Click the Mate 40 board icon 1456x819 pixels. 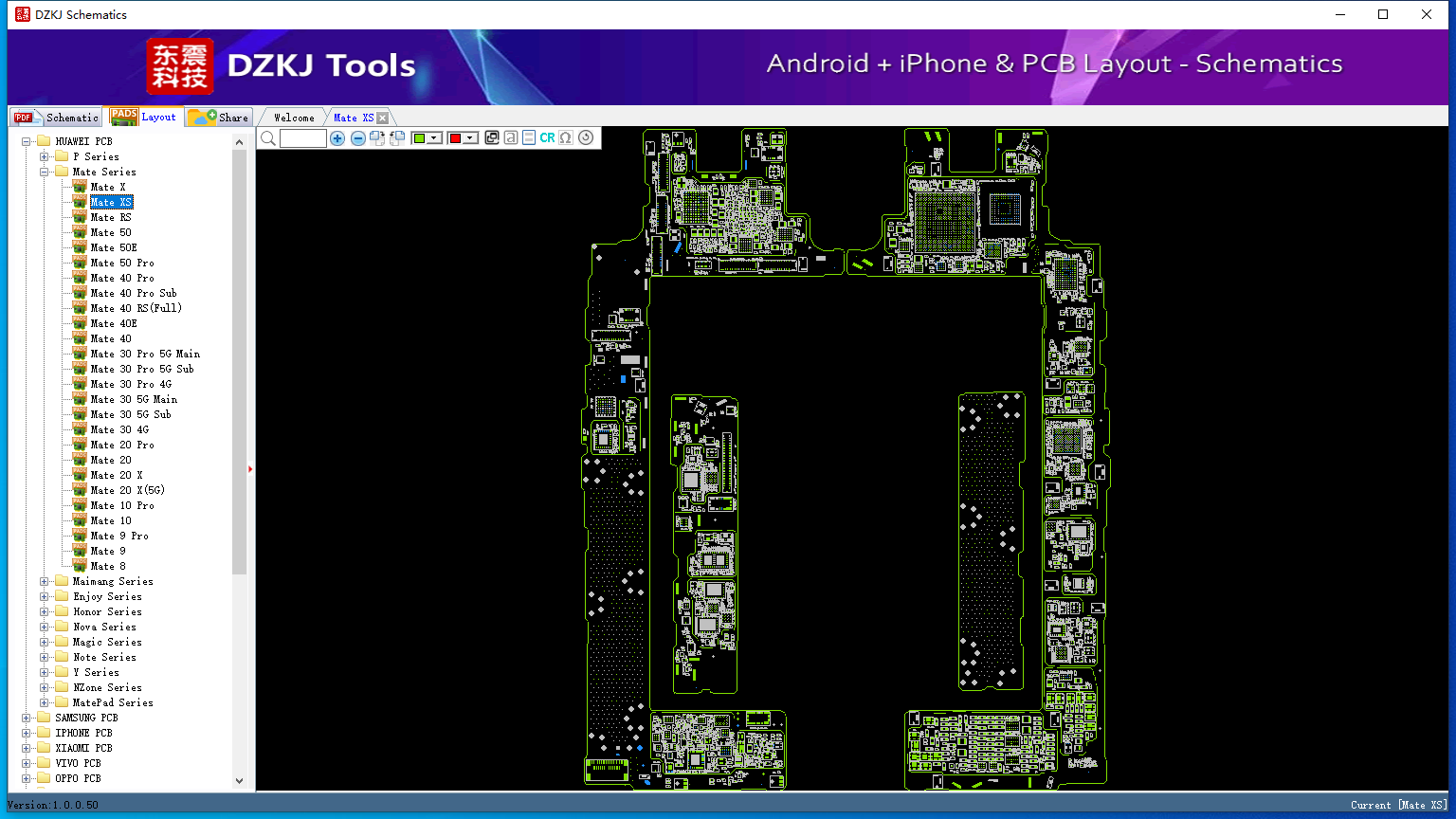click(80, 338)
